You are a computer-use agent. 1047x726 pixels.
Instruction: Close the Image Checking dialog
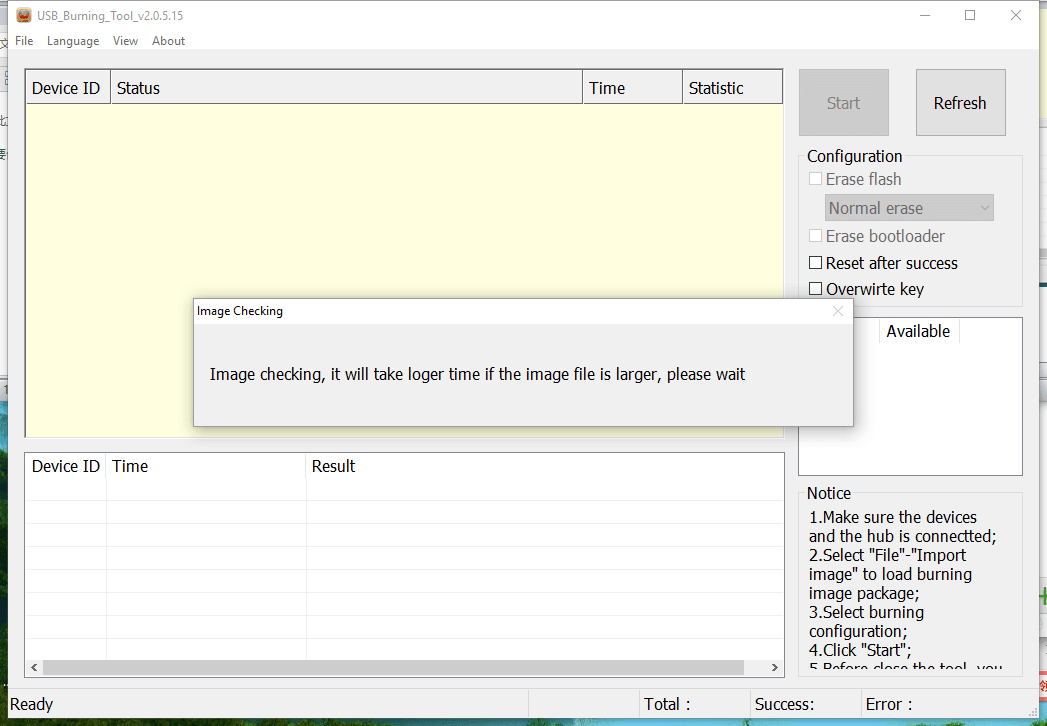point(838,311)
